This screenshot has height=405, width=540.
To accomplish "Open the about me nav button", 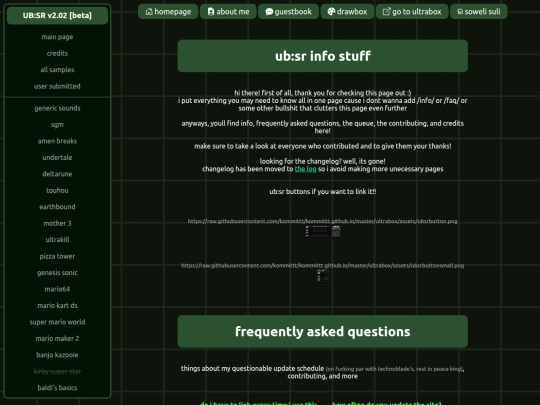I will click(228, 12).
